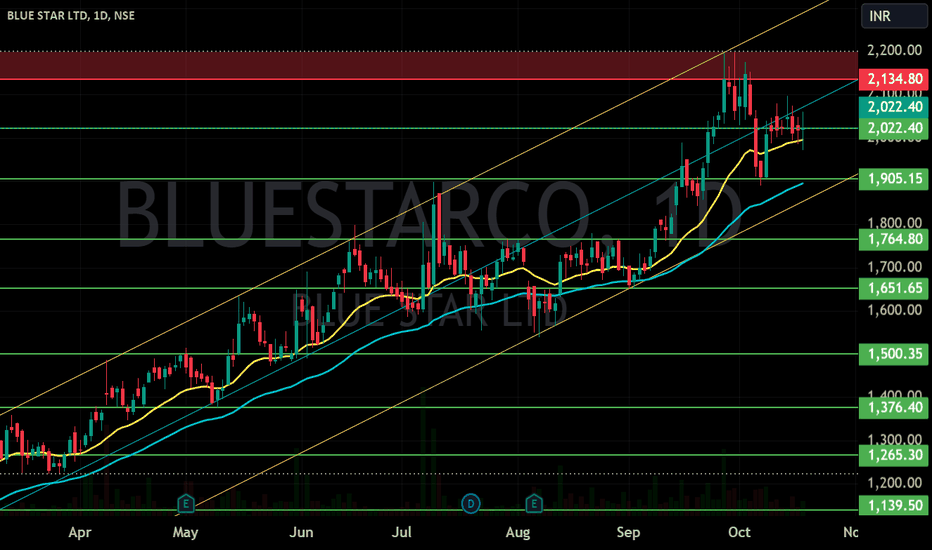Click the May label on time axis
The height and width of the screenshot is (550, 932).
(x=185, y=532)
